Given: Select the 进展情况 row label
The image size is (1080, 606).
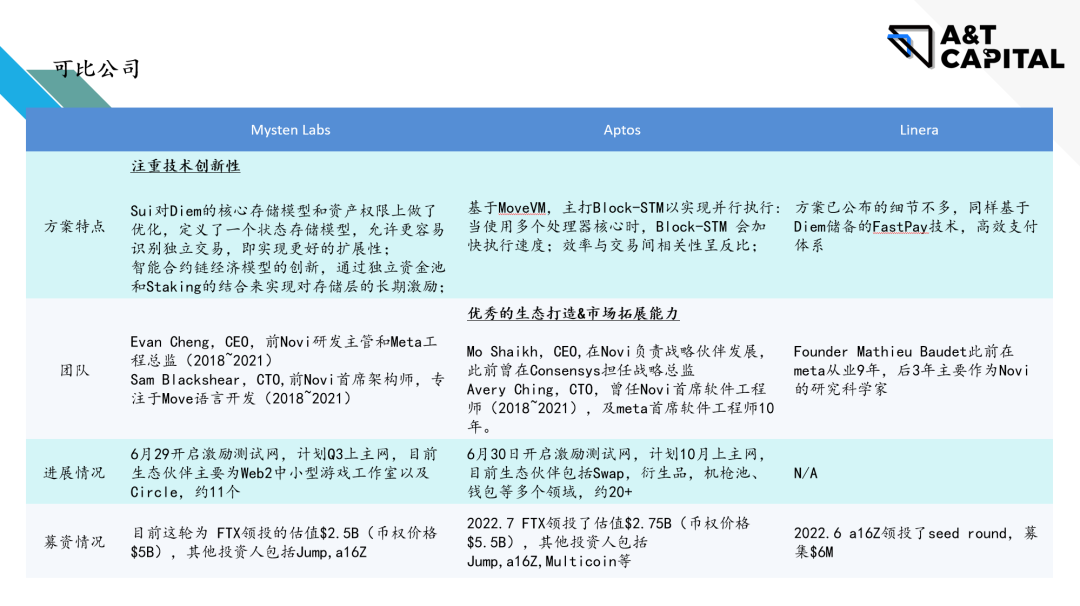Looking at the screenshot, I should coord(74,472).
